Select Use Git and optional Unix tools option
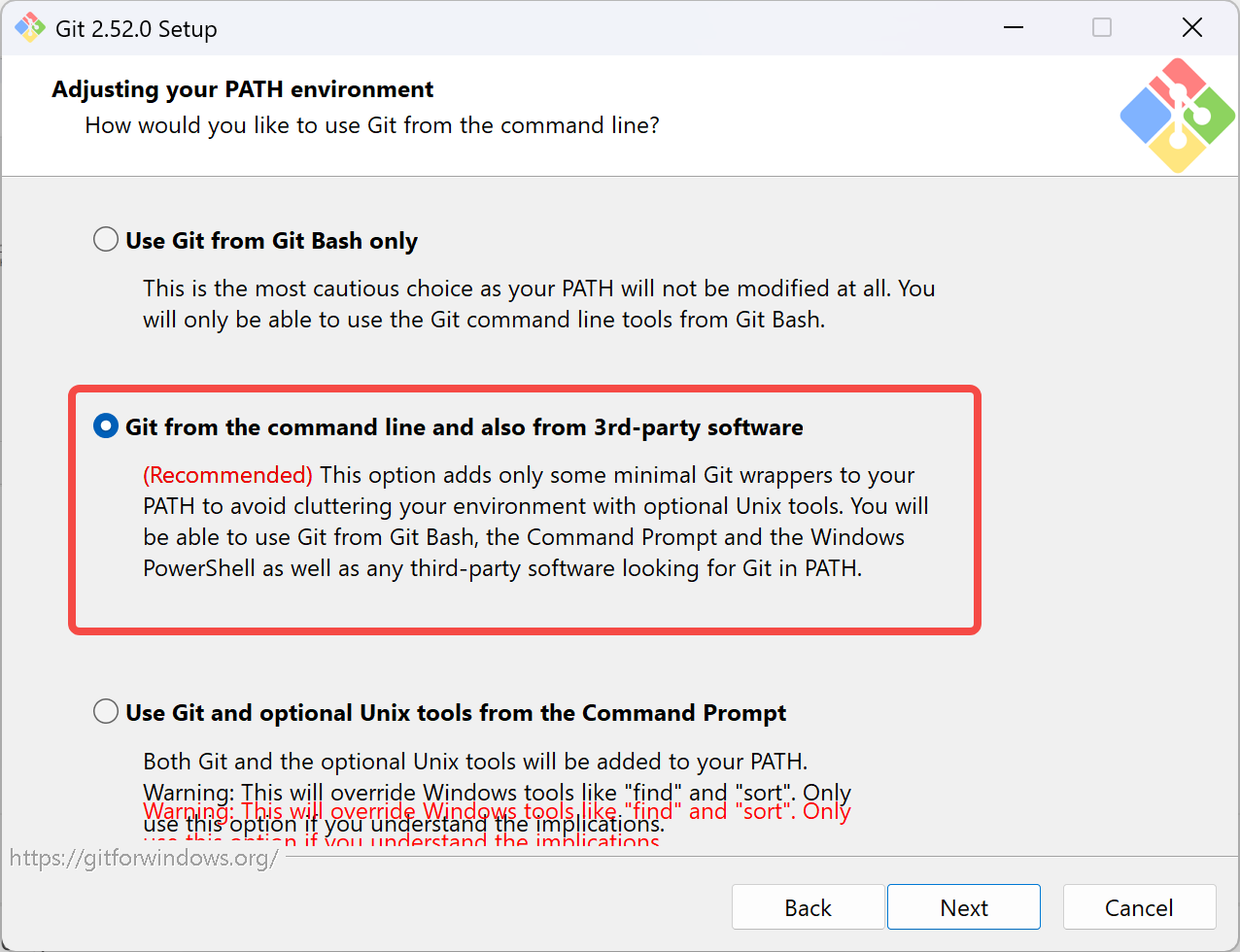1240x952 pixels. [x=439, y=712]
